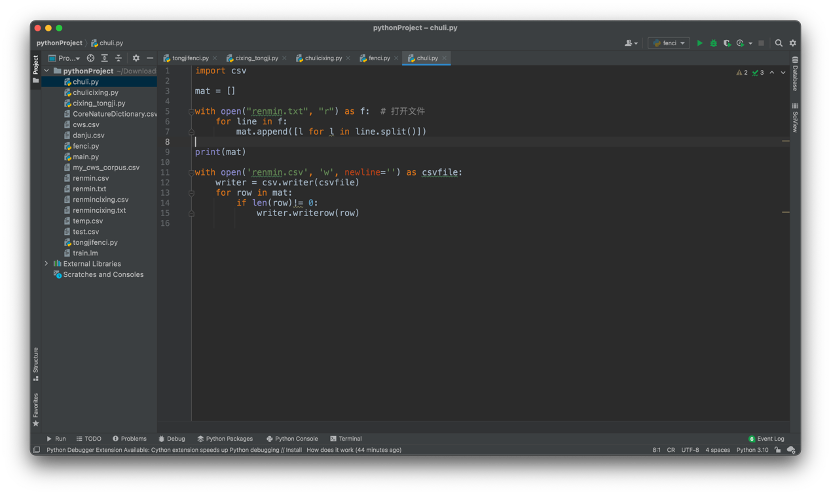Viewport: 832px width, 496px height.
Task: Collapse all in the Project panel
Action: point(118,58)
